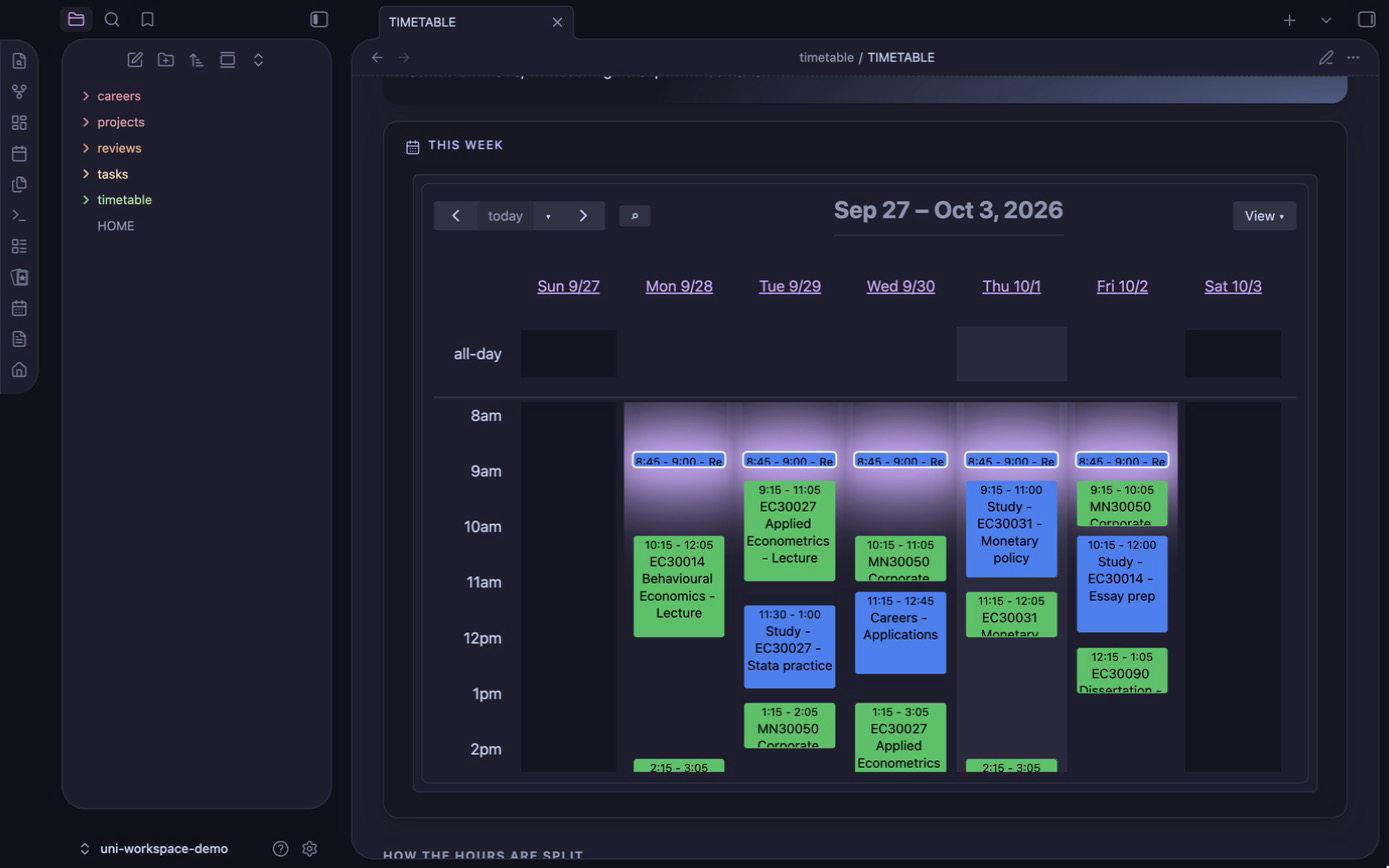Click the Sep 27 – Oct 3, 2026 title

(948, 210)
